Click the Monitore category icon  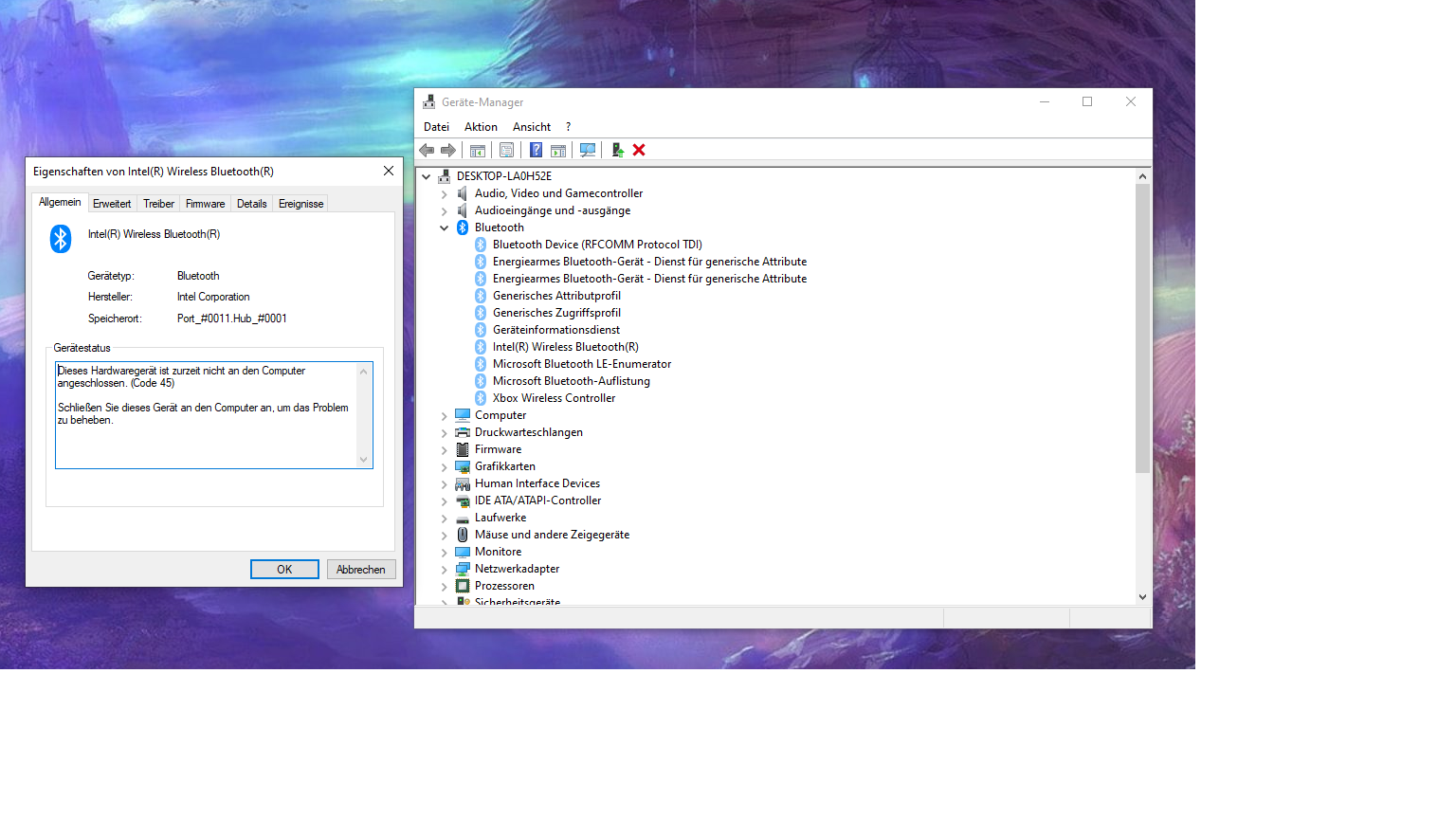[x=463, y=552]
